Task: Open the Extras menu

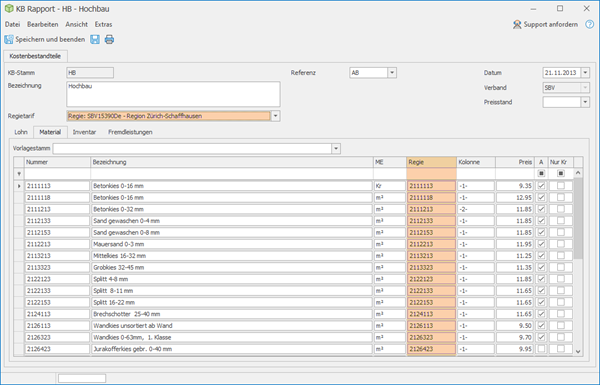Action: (x=103, y=24)
